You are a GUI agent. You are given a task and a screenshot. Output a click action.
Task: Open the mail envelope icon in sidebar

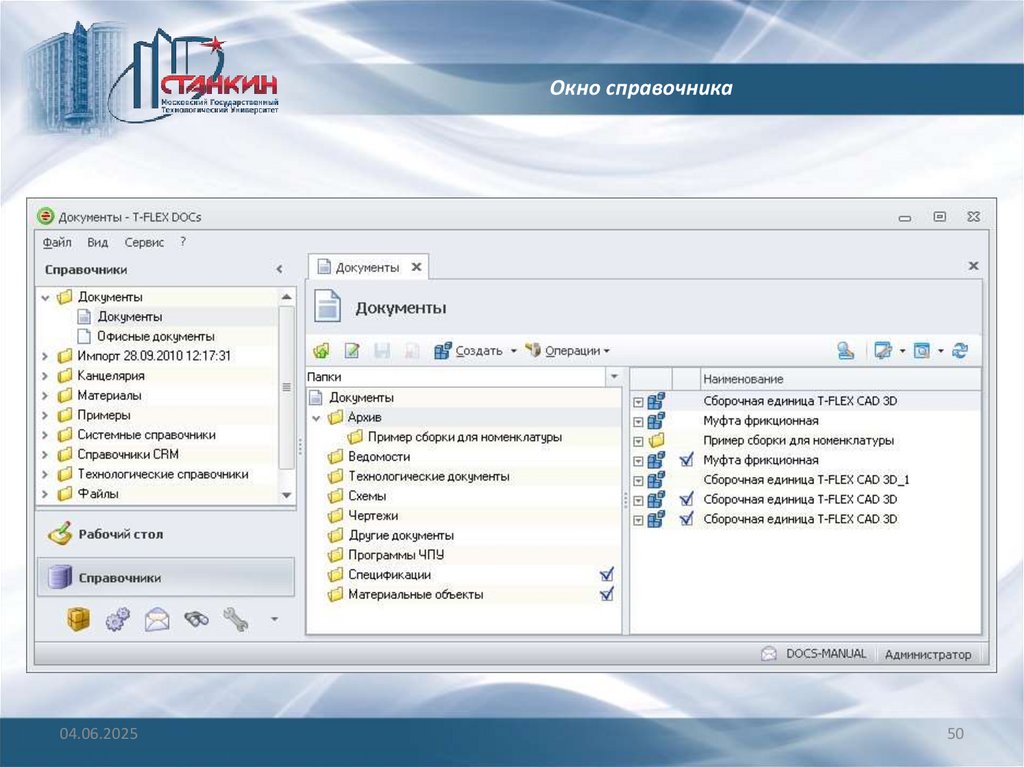tap(157, 619)
